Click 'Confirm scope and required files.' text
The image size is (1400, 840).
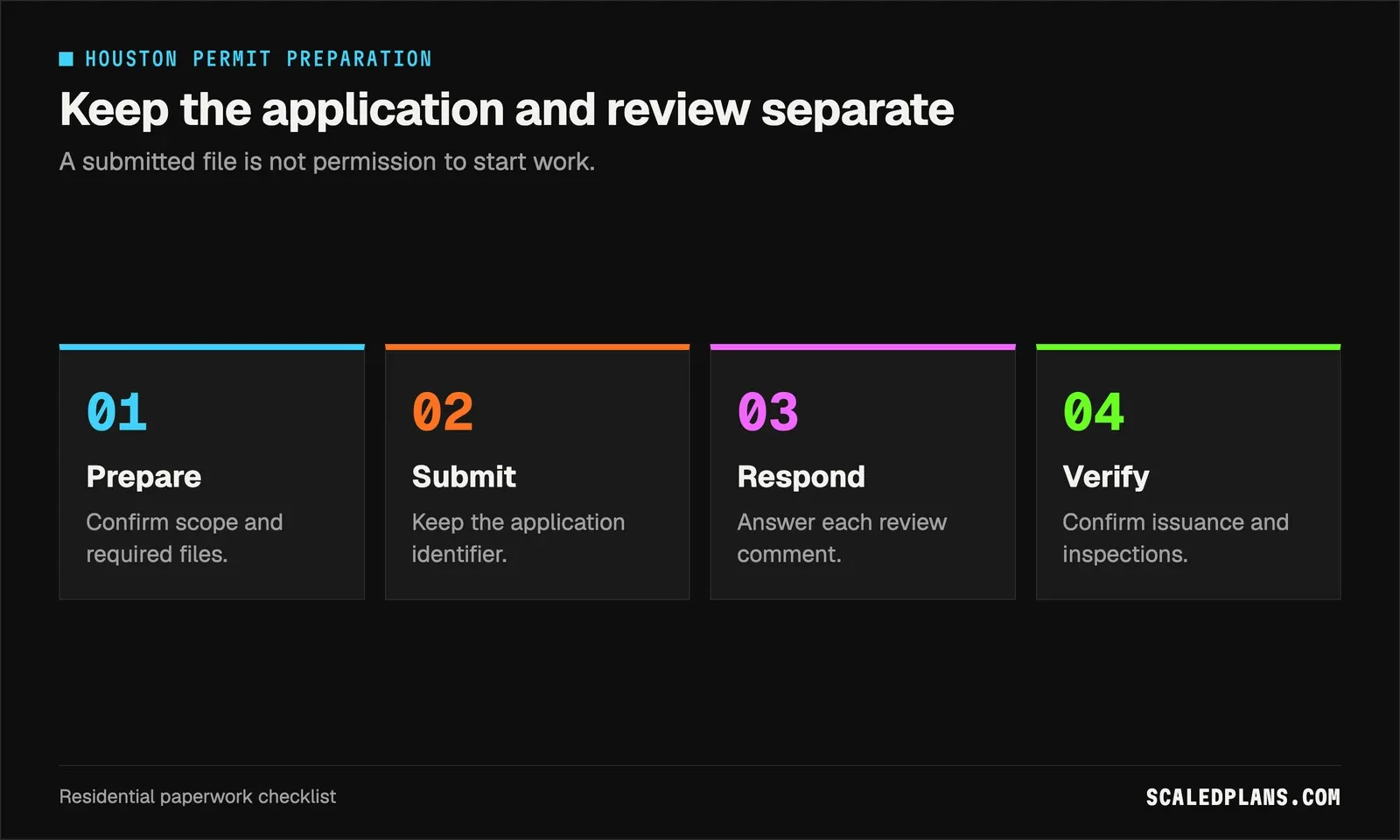pyautogui.click(x=185, y=538)
